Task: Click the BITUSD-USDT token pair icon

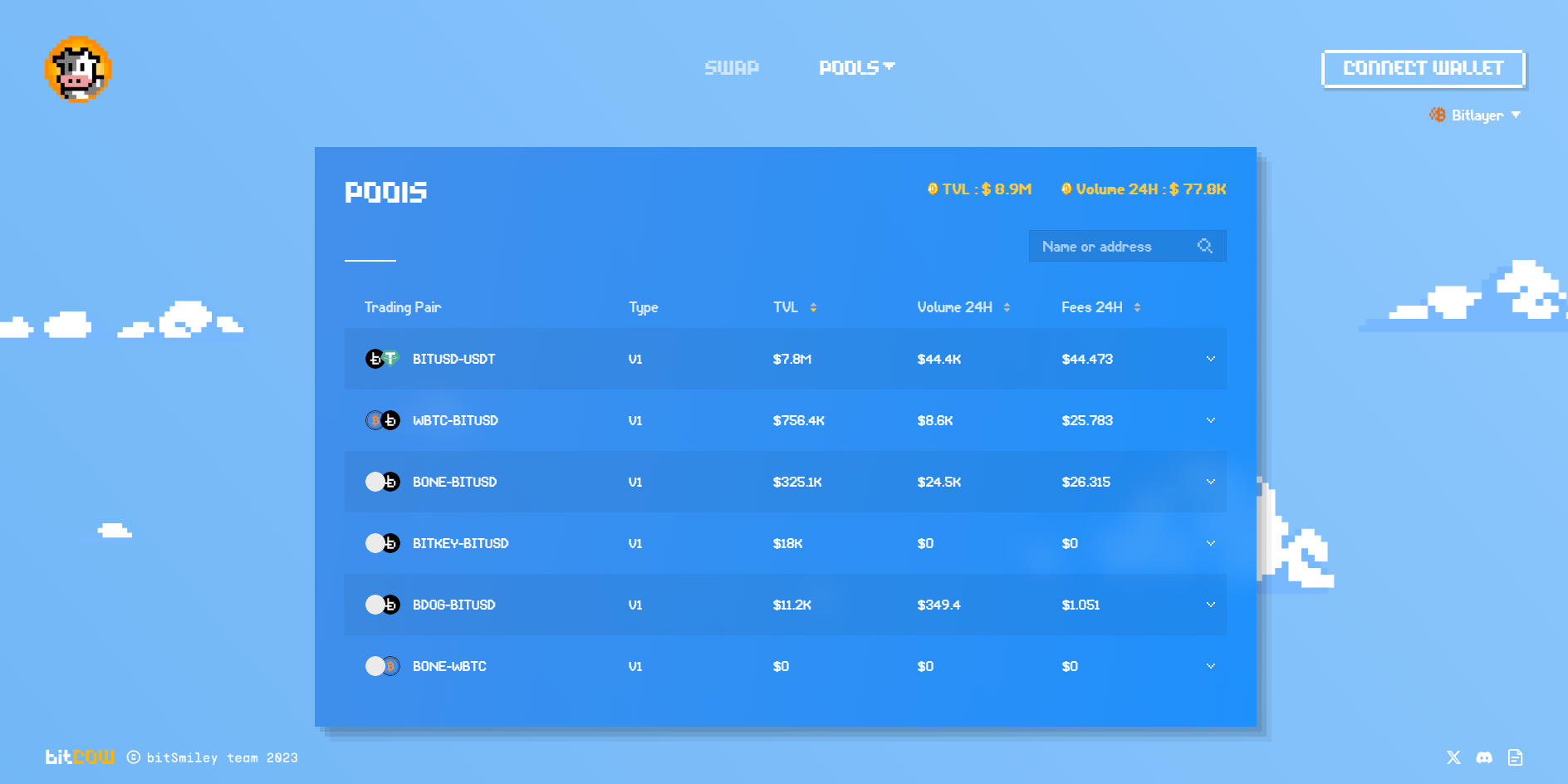Action: (383, 359)
